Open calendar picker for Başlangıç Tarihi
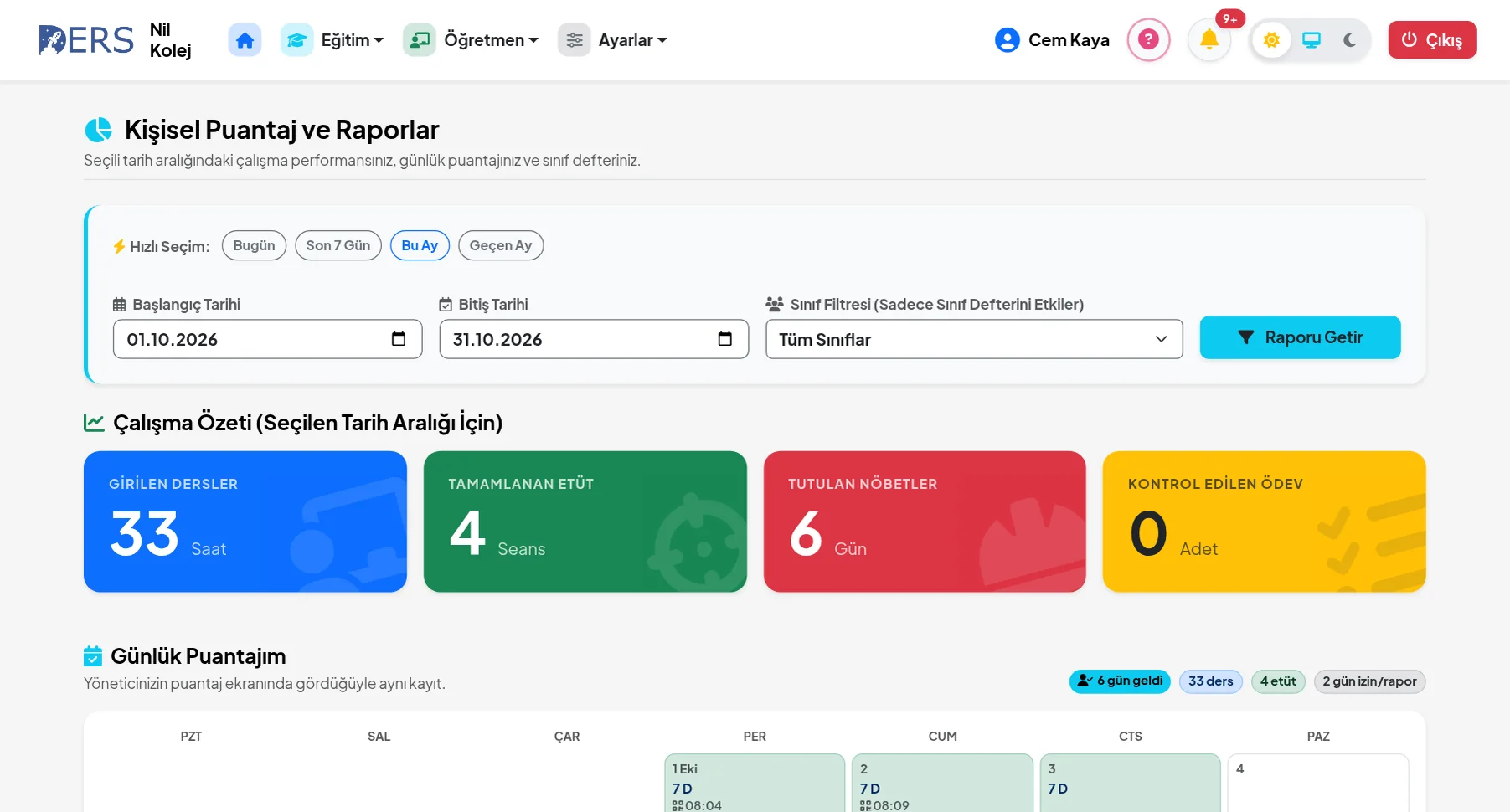 tap(399, 339)
